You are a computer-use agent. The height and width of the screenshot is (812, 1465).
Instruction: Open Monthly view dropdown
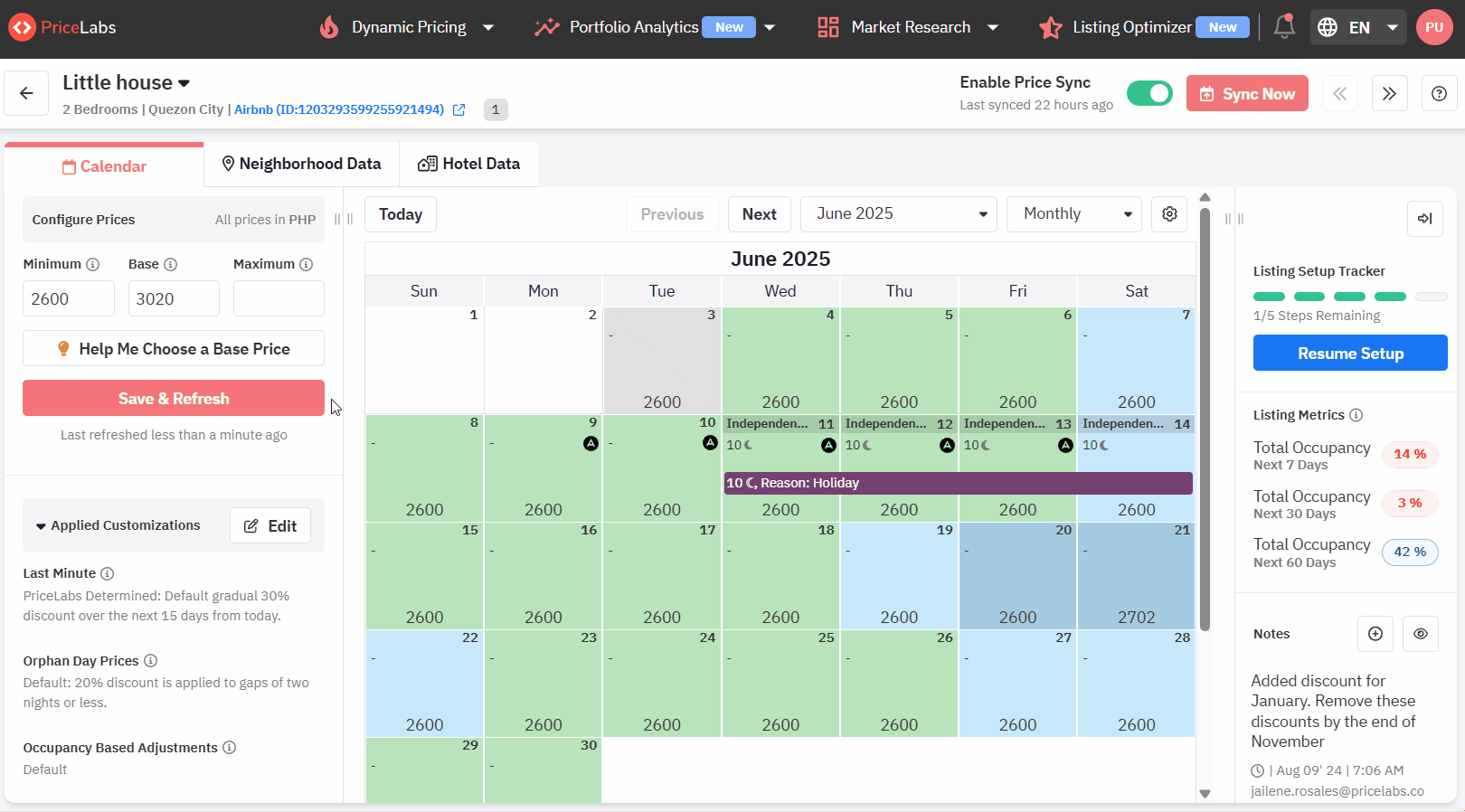1074,214
